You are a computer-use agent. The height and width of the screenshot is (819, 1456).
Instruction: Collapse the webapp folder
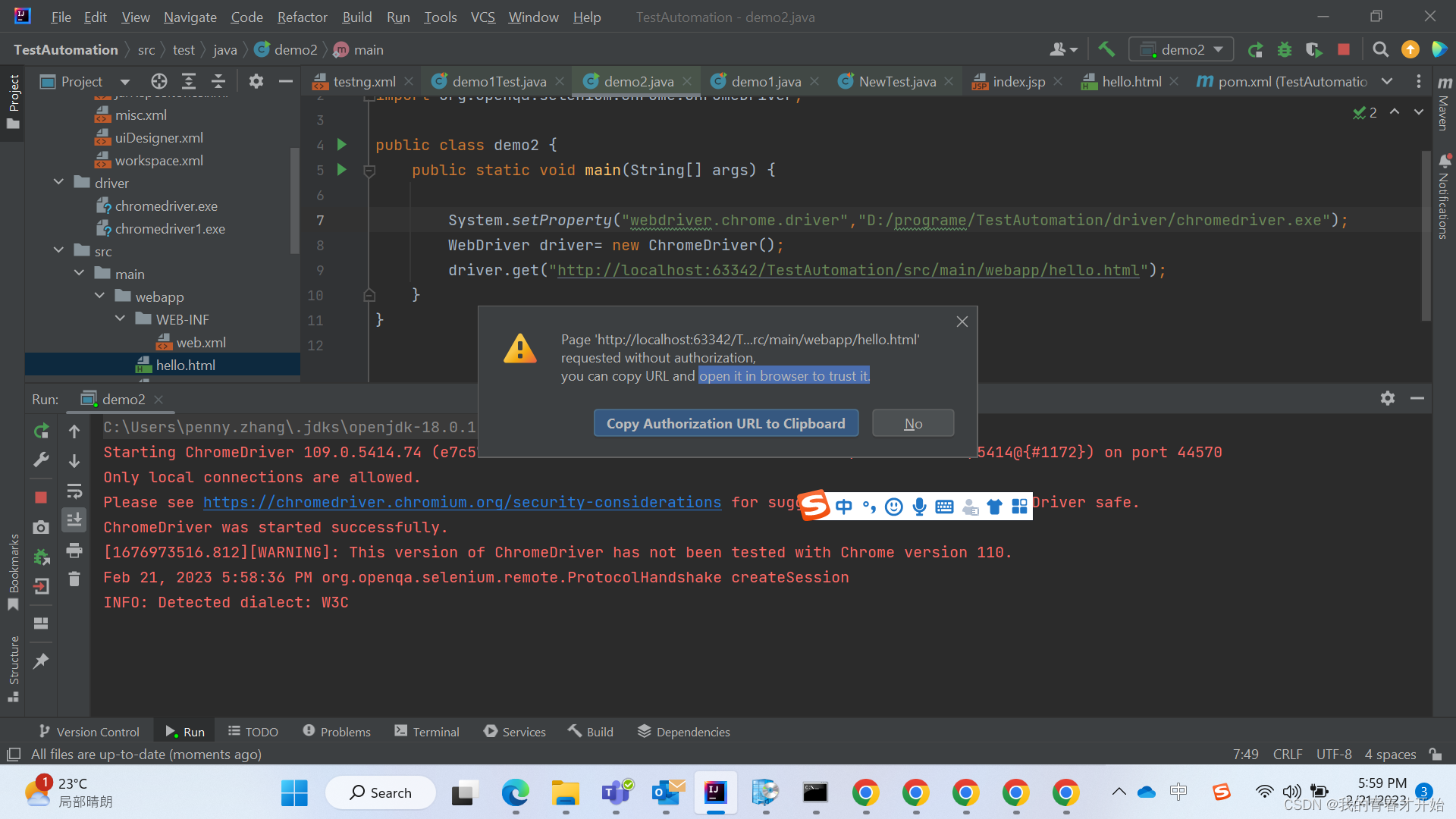[x=99, y=296]
